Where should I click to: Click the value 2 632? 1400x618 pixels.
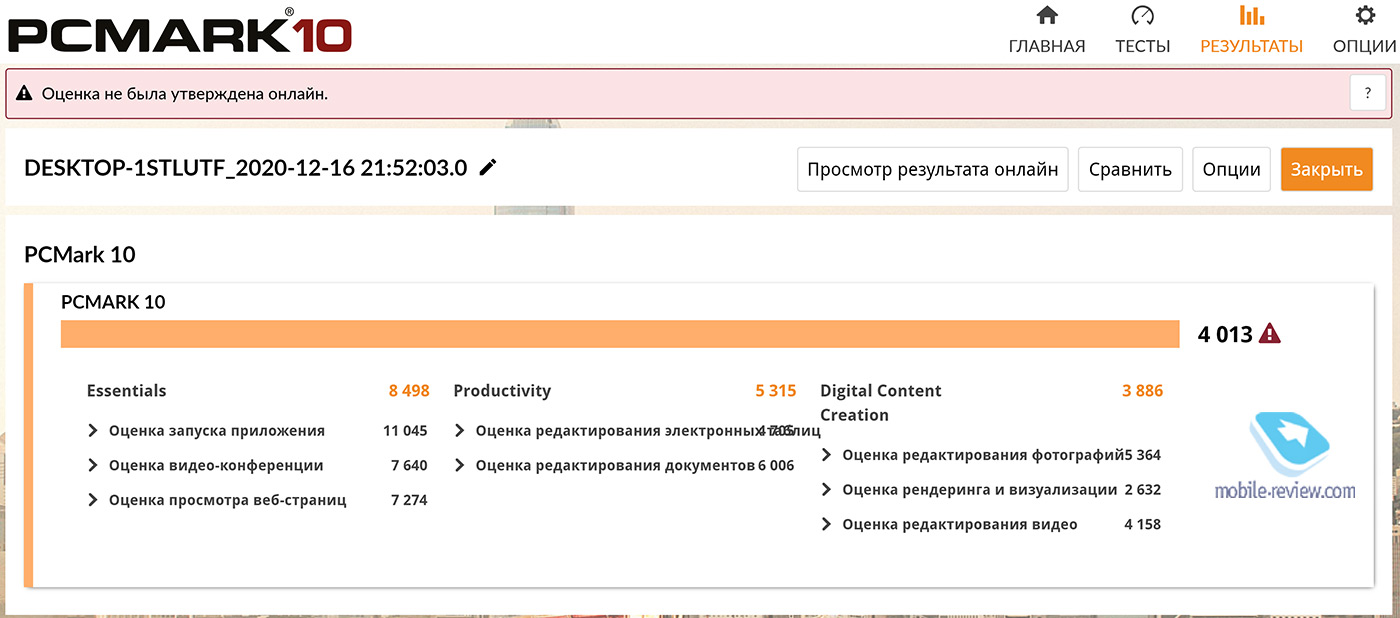click(1143, 490)
